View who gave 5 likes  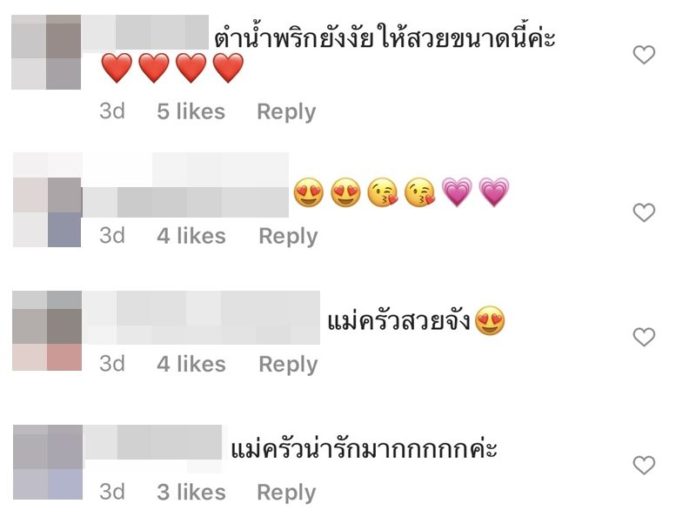(x=191, y=111)
